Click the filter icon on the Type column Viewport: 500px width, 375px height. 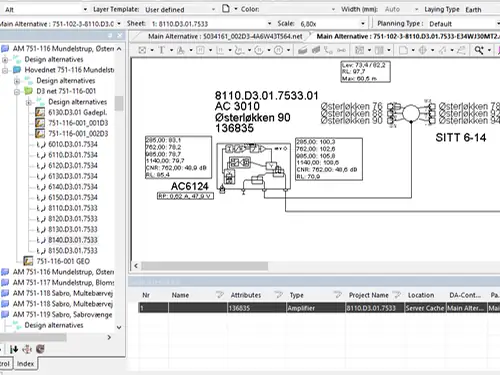[x=337, y=295]
